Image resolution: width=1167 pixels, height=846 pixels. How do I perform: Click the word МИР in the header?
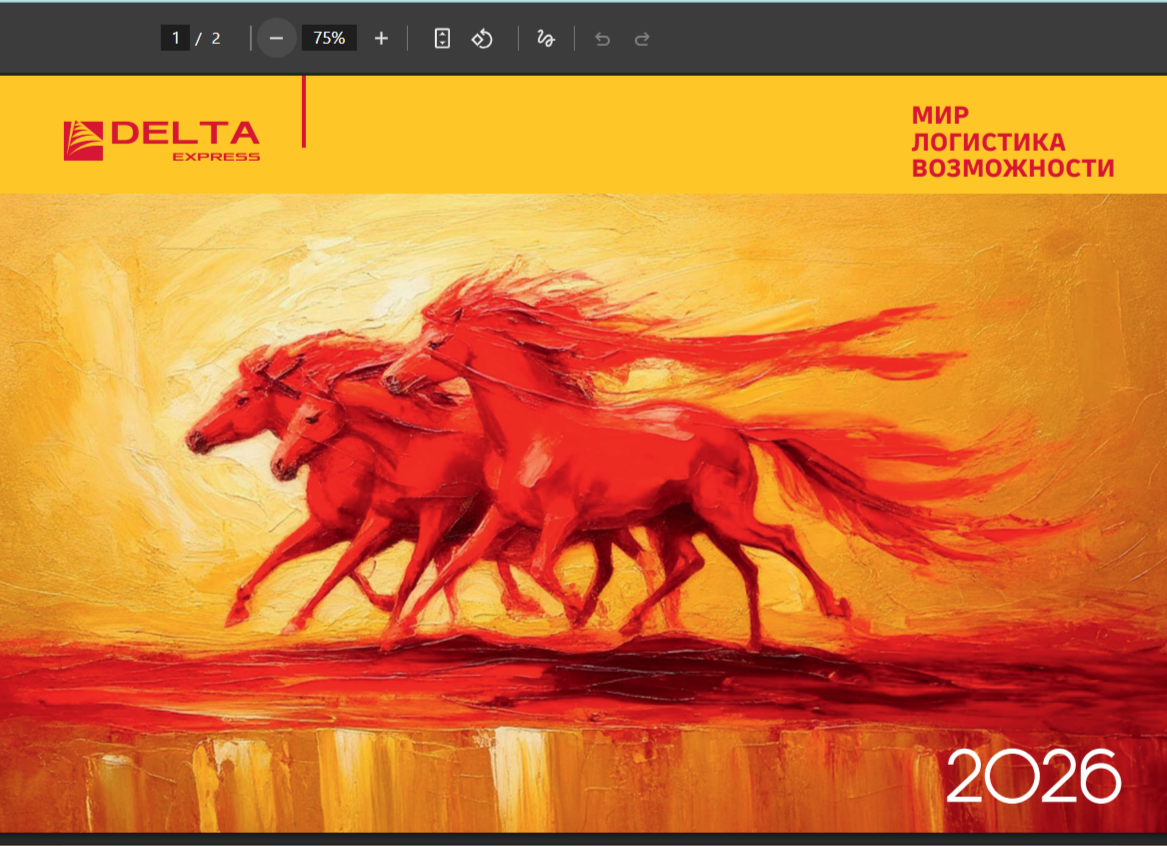click(940, 115)
